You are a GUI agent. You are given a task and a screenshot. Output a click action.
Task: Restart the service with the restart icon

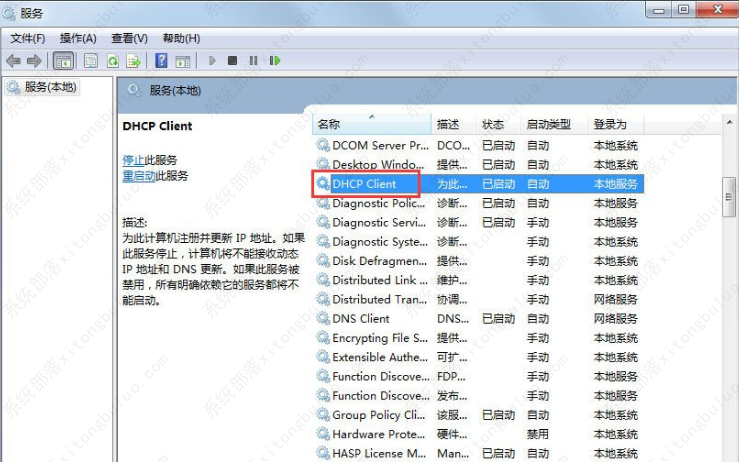click(x=275, y=60)
